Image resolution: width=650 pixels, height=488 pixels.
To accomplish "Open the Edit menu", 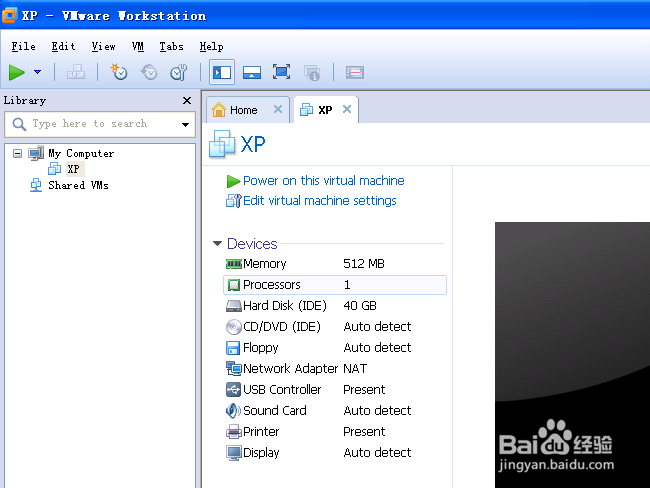I will click(x=63, y=46).
